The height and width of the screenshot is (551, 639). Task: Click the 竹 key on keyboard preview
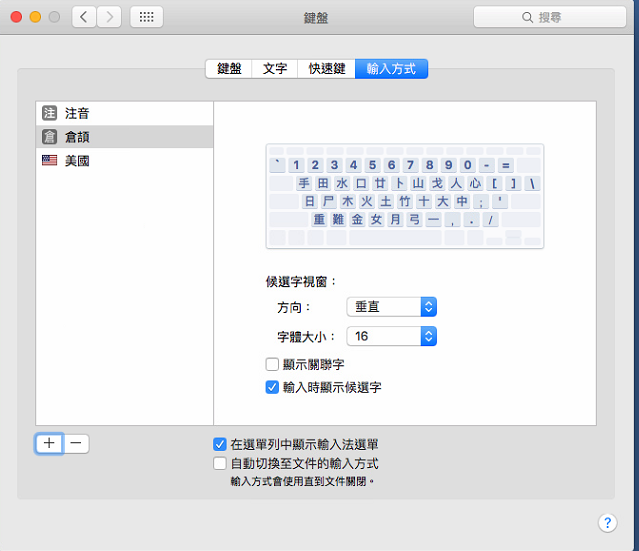click(405, 201)
